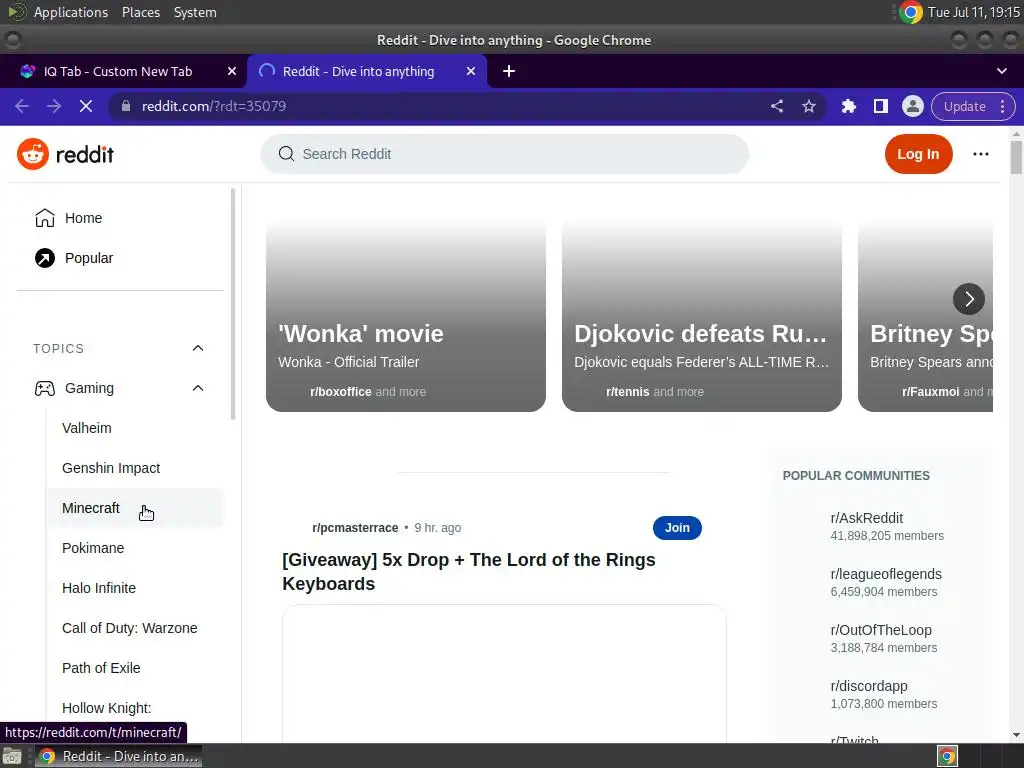Image resolution: width=1024 pixels, height=768 pixels.
Task: Open the r/OutOfTheLoop community
Action: coord(881,630)
